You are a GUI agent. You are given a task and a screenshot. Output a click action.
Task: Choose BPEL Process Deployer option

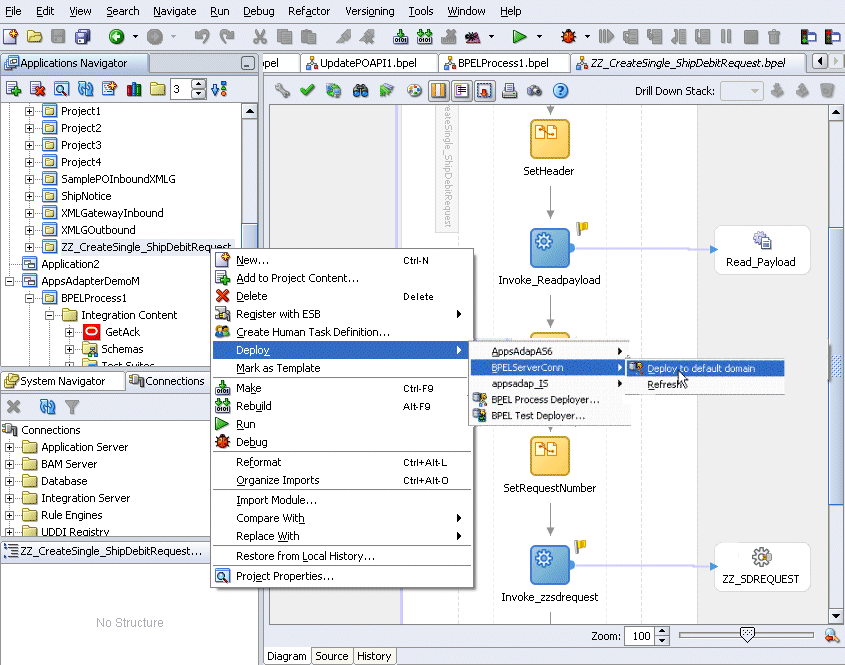pyautogui.click(x=550, y=399)
